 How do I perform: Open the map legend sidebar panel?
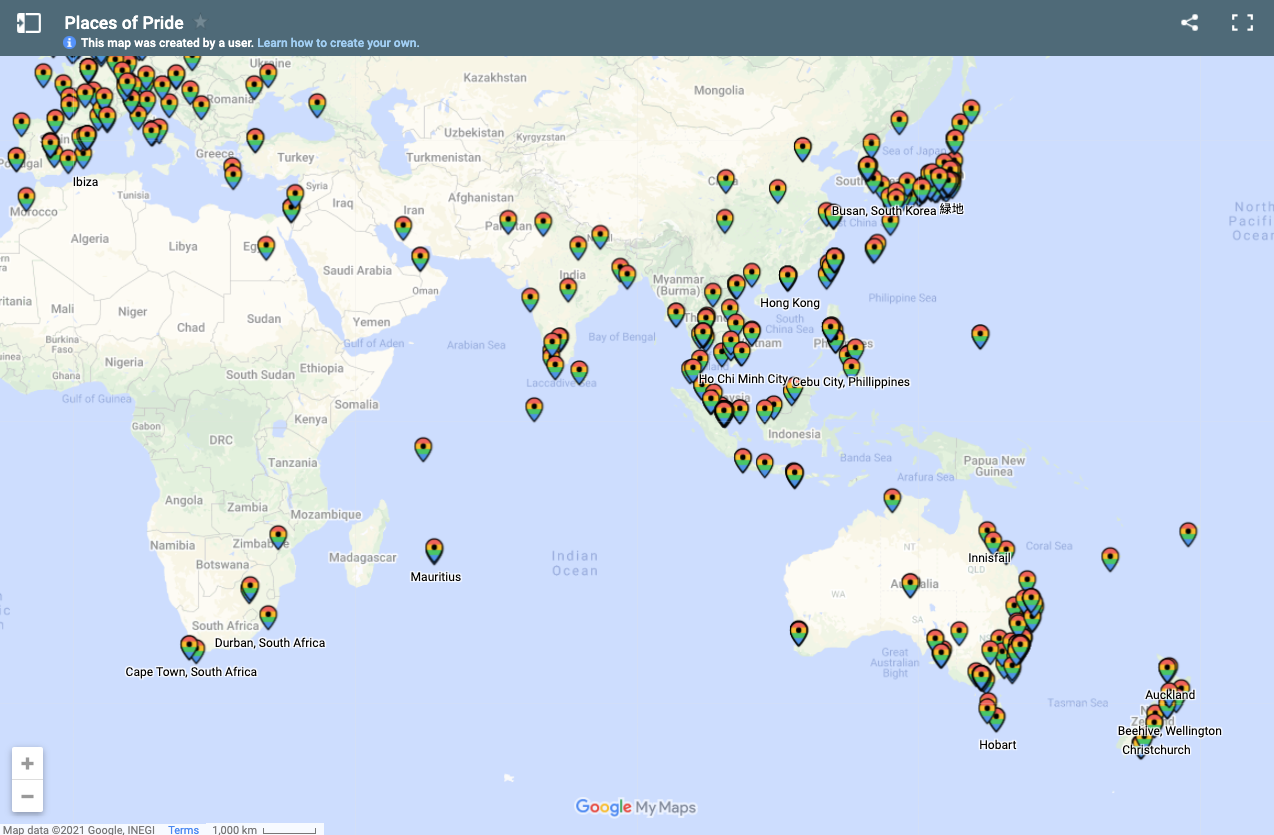coord(29,23)
